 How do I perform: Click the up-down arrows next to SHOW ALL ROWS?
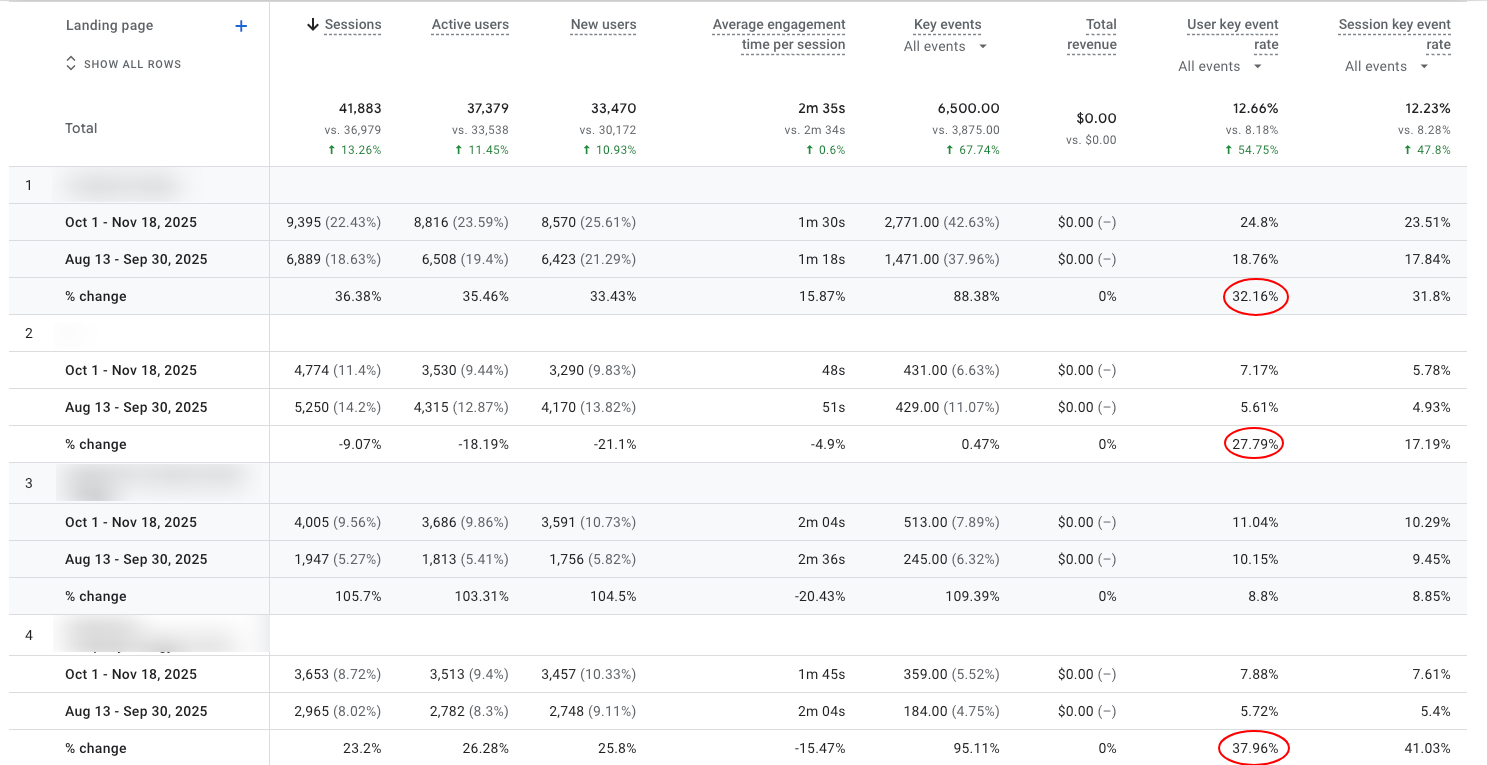(x=70, y=62)
